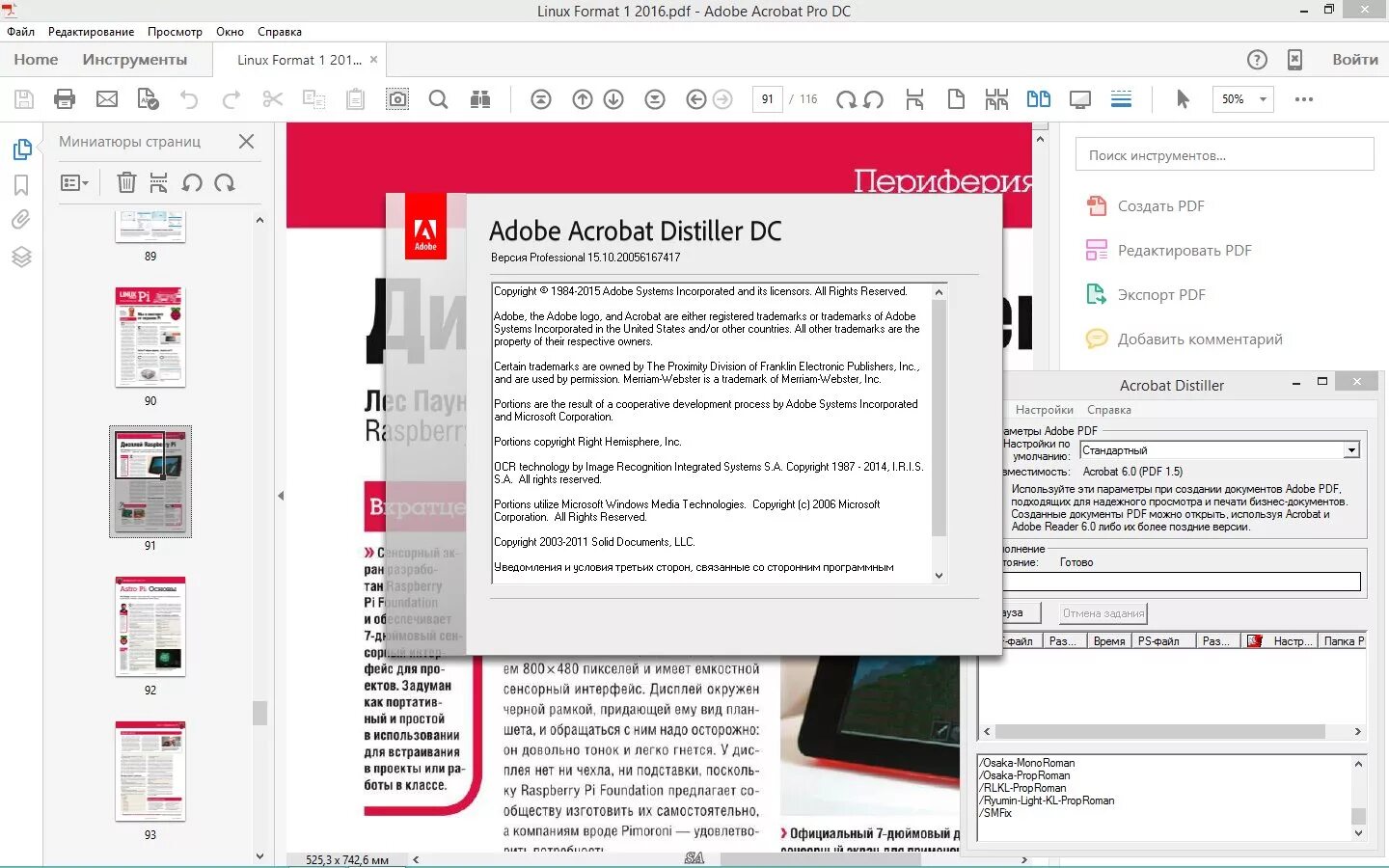Select the Snapshot camera tool
This screenshot has height=868, width=1389.
pos(397,98)
